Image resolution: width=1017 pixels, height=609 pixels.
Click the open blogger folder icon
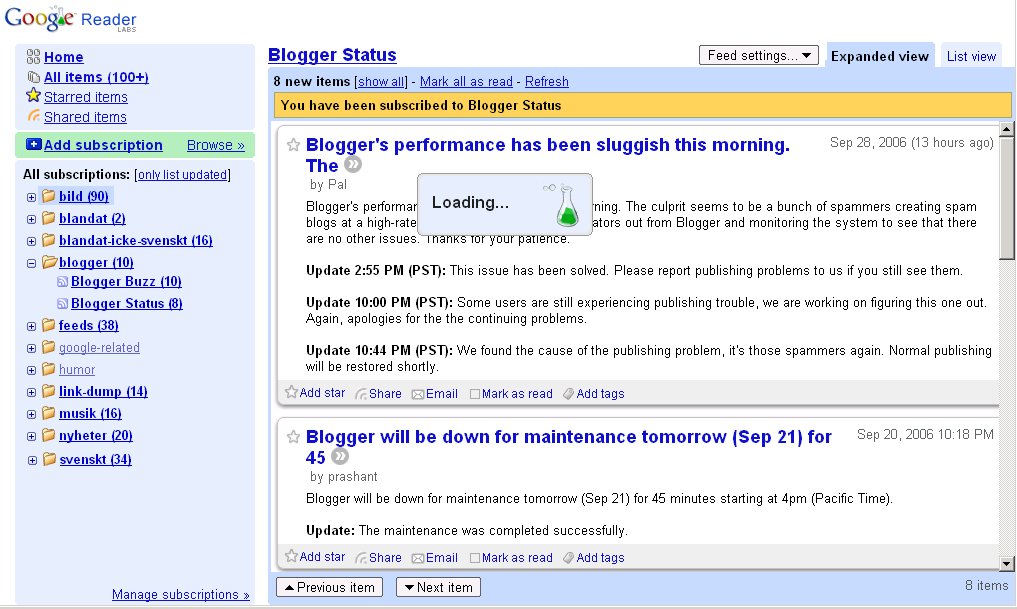coord(49,262)
